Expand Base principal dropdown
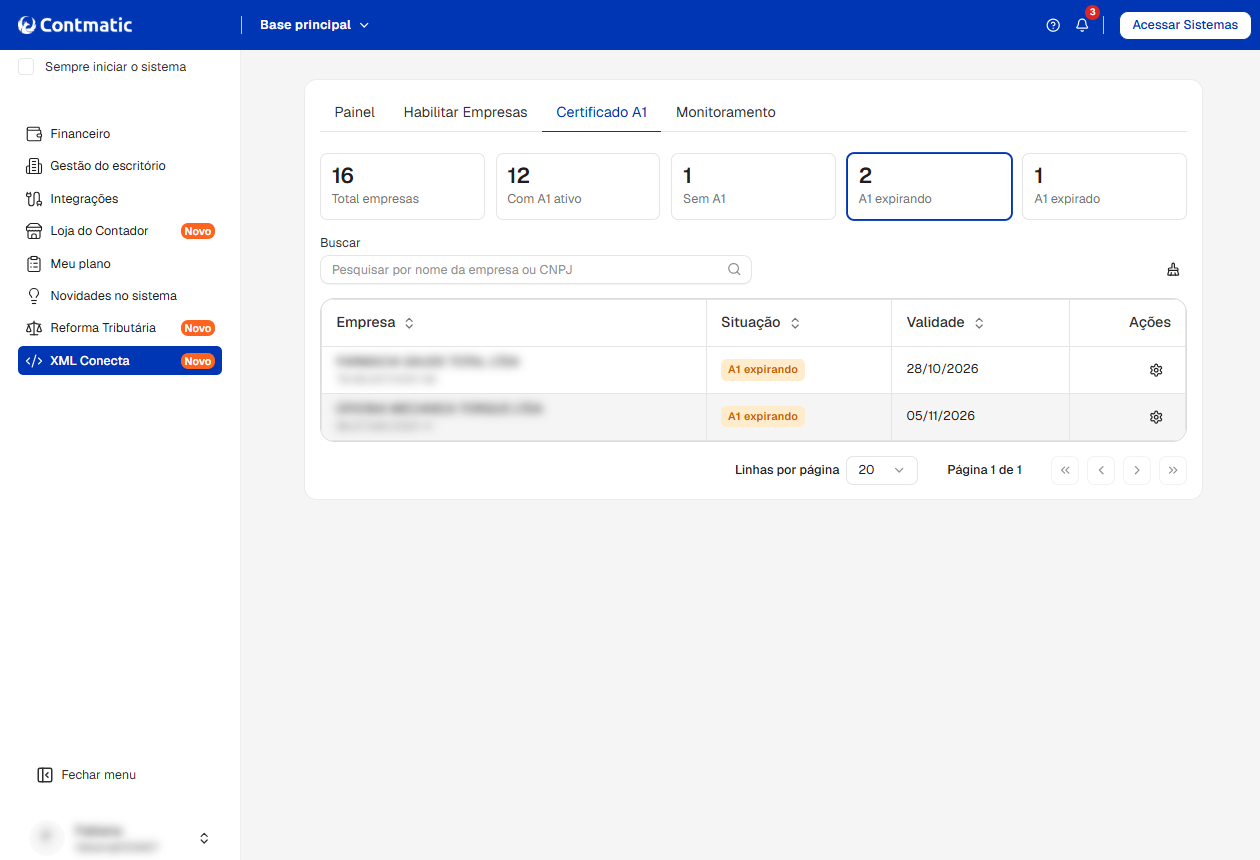This screenshot has height=860, width=1260. coord(314,25)
